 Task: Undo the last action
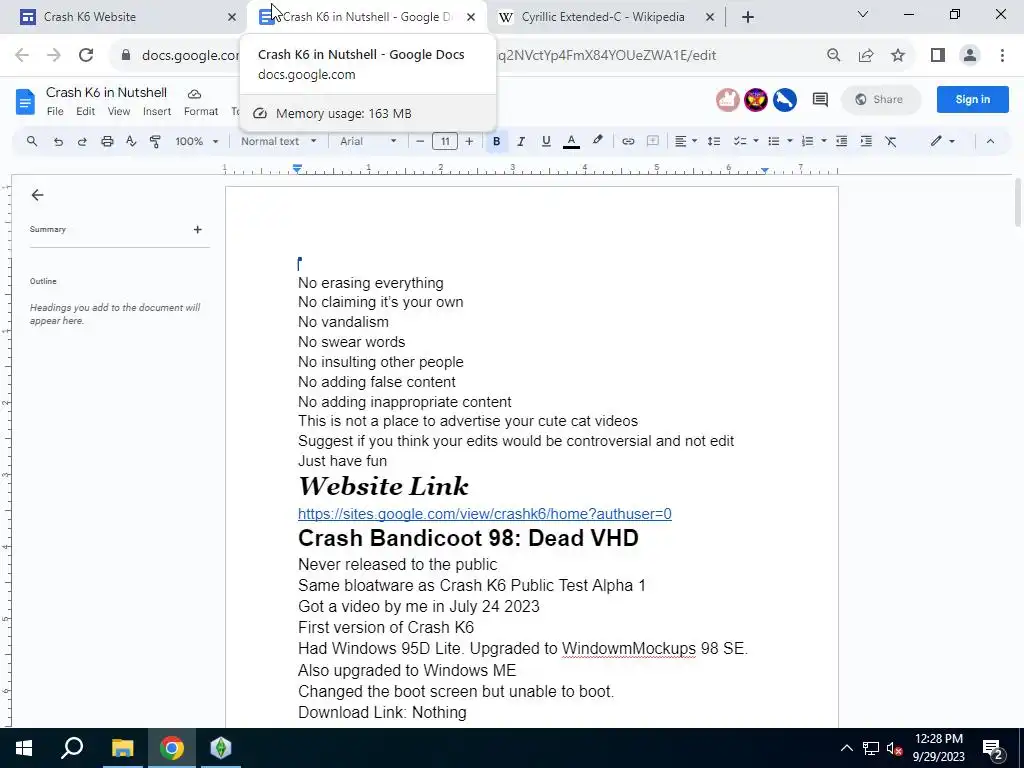coord(58,141)
